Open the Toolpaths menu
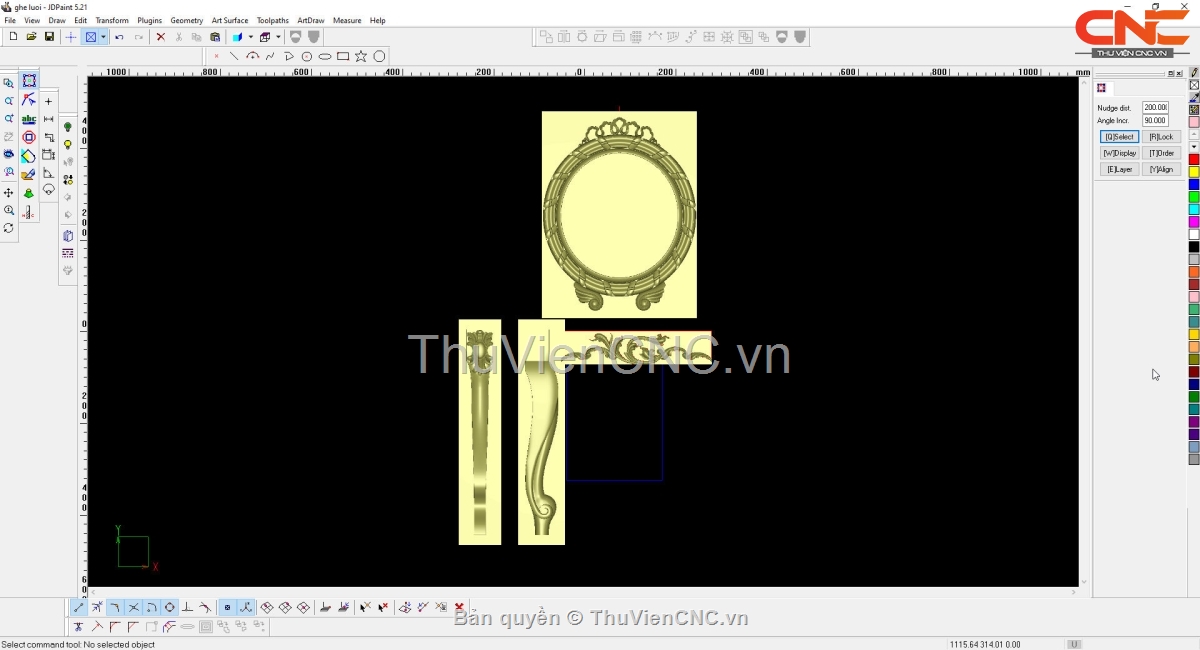1200x650 pixels. [272, 20]
